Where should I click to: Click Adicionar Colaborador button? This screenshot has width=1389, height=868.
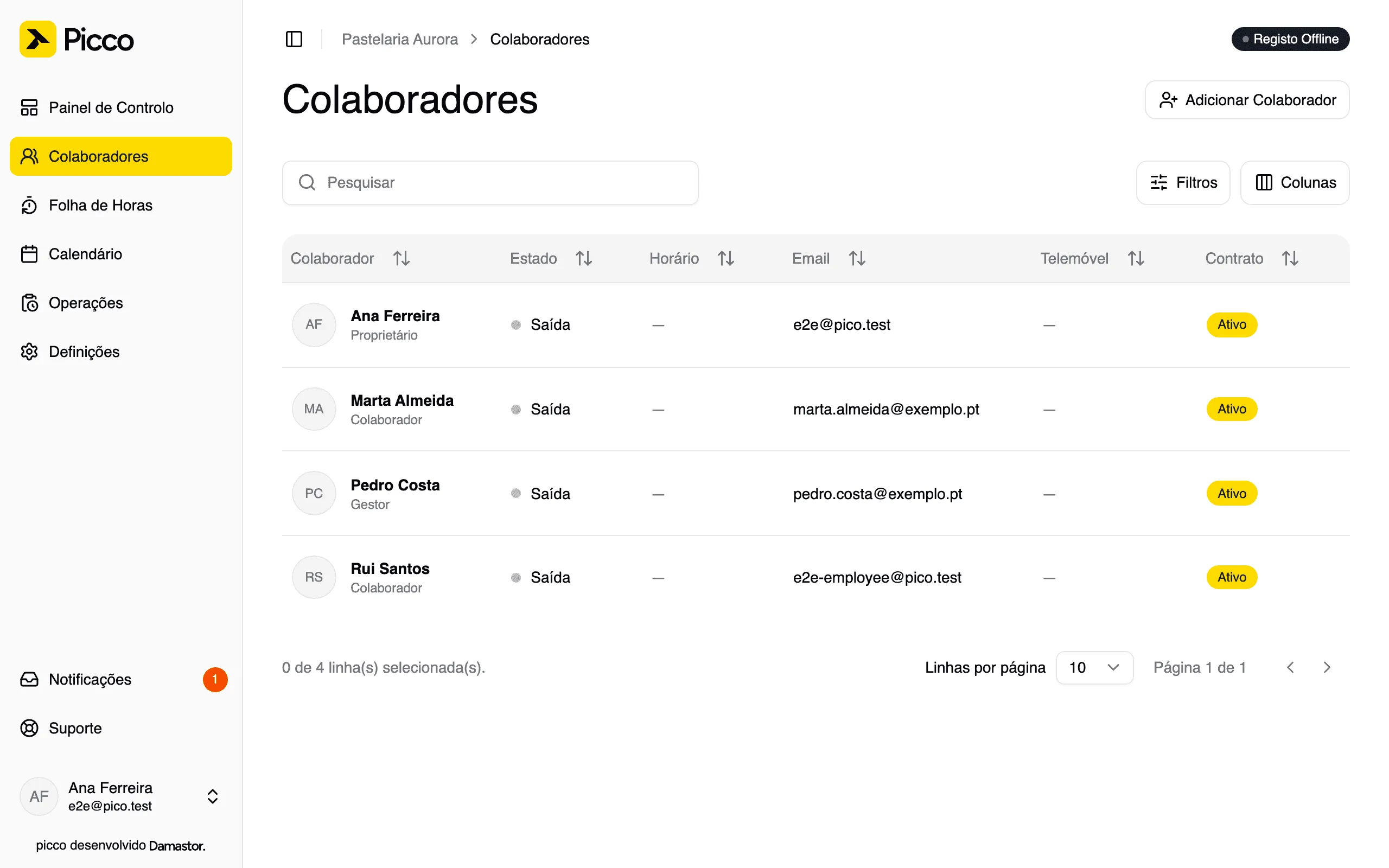[x=1247, y=100]
